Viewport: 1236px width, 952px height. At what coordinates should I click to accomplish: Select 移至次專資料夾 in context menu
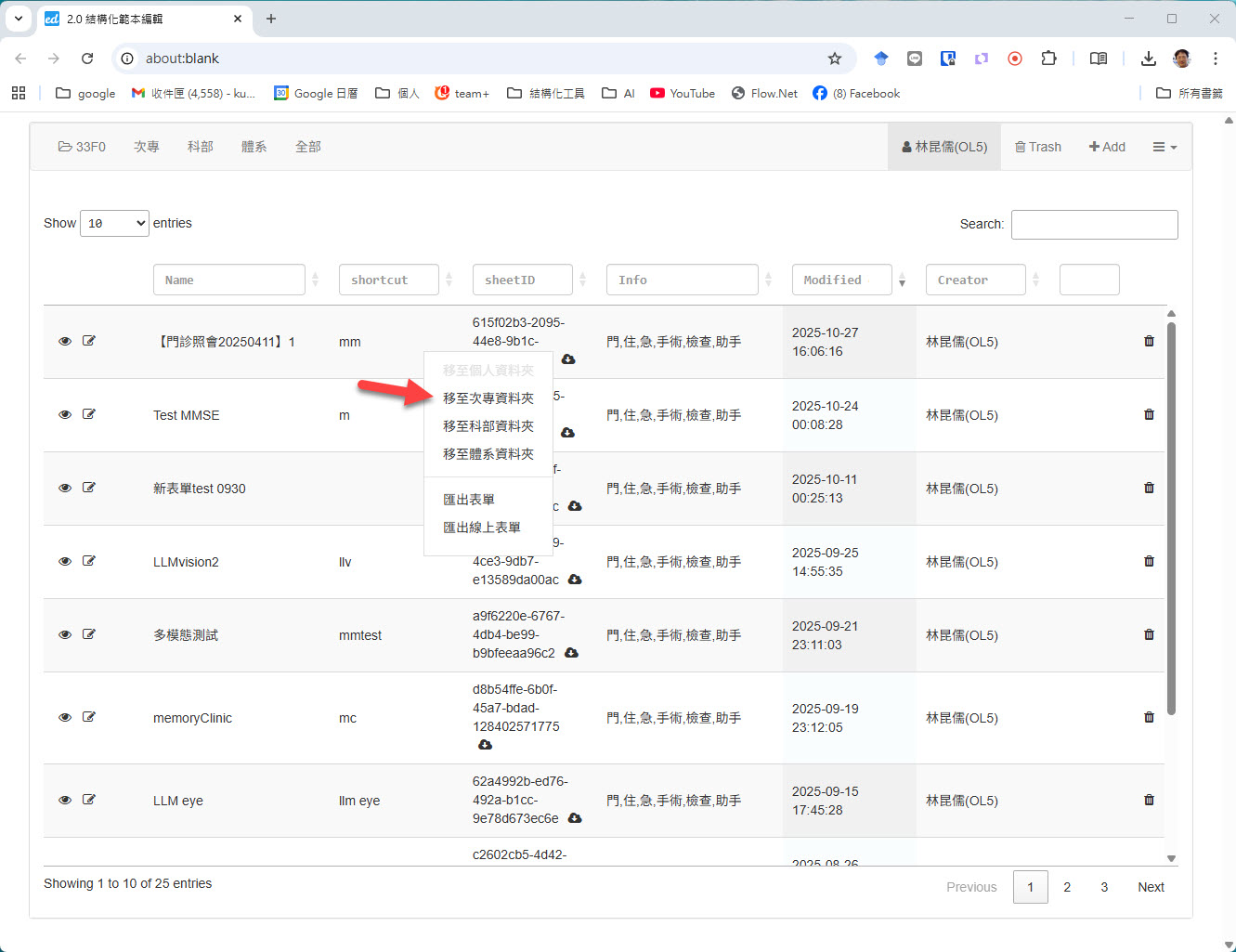point(488,398)
